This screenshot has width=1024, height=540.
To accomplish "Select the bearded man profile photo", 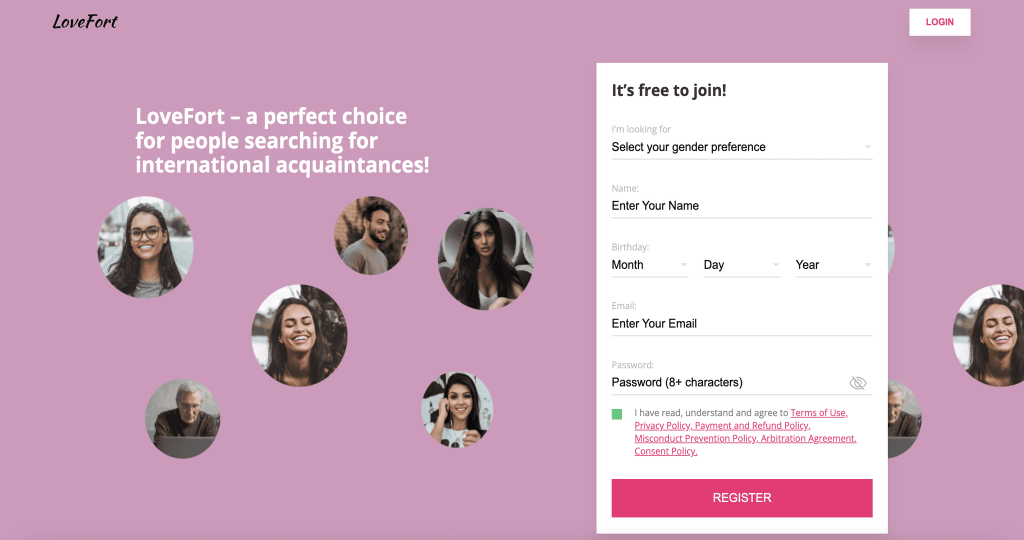I will (370, 235).
